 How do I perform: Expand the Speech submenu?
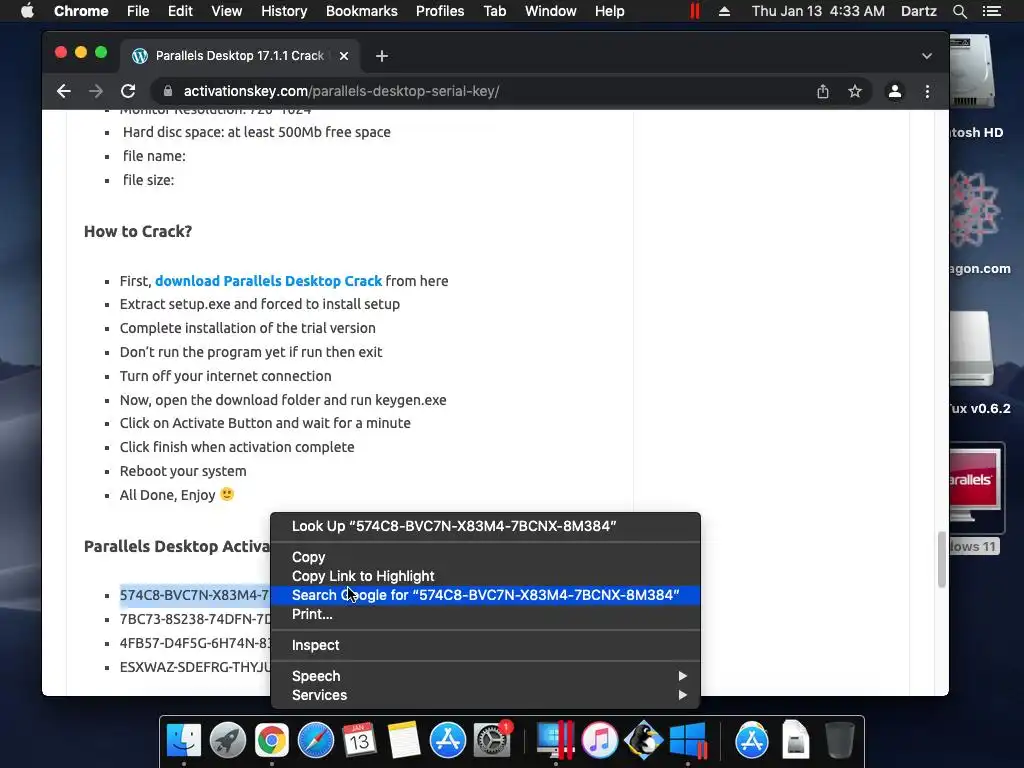tap(485, 676)
